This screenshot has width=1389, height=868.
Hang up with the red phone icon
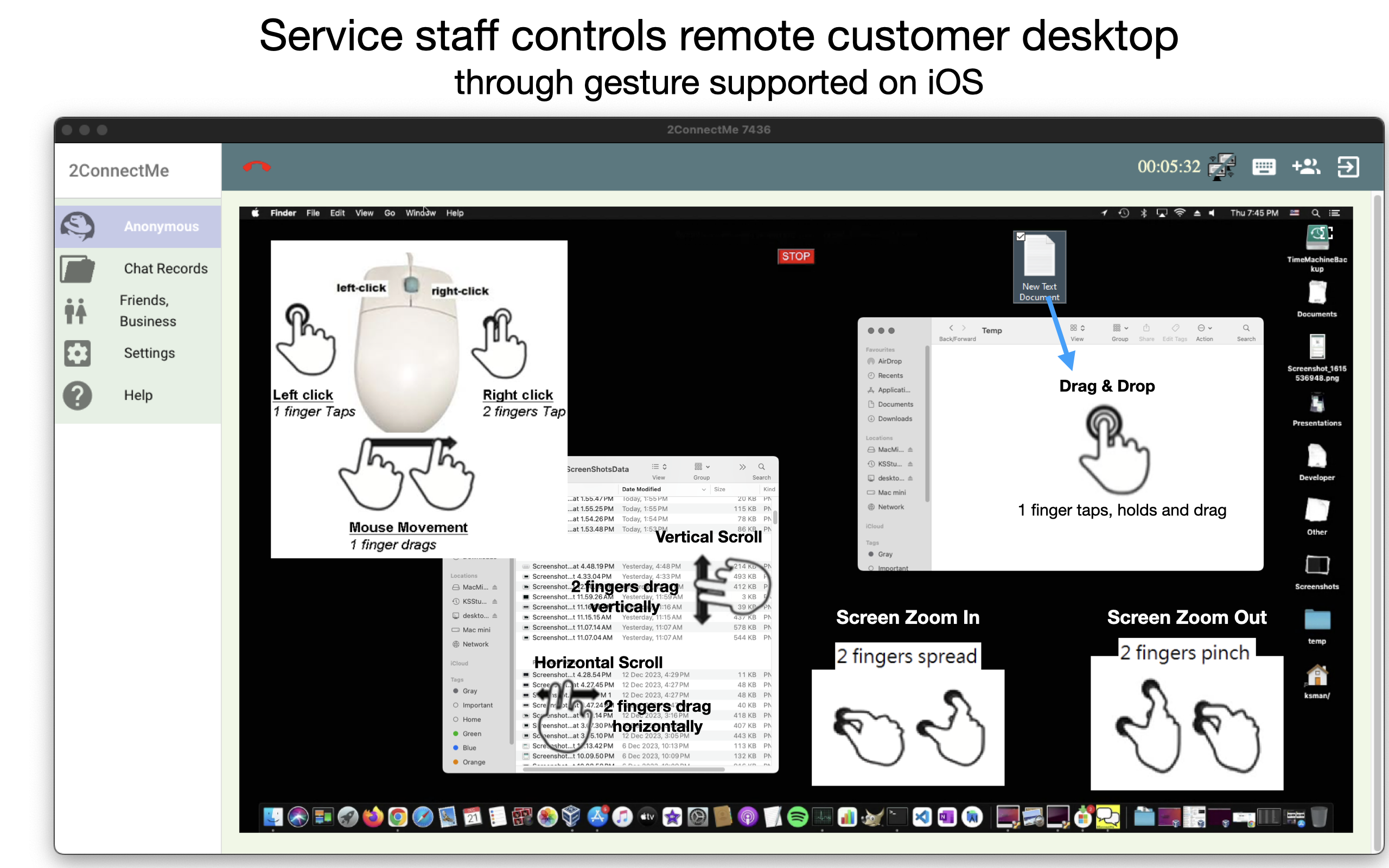click(256, 167)
